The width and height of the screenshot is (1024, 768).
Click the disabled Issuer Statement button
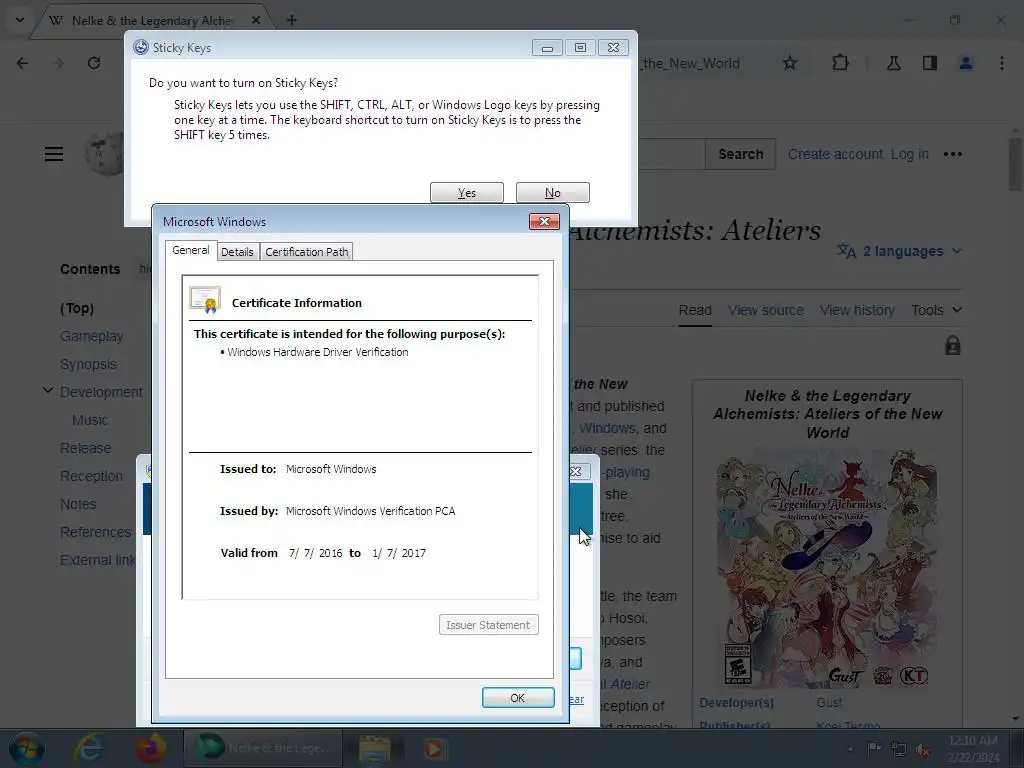point(488,625)
